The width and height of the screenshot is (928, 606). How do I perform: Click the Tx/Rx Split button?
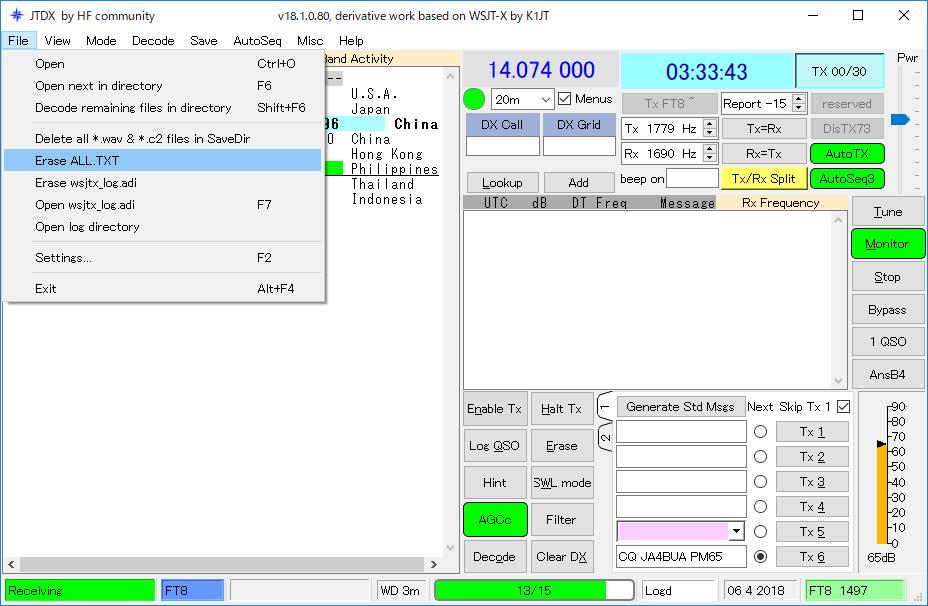click(763, 179)
